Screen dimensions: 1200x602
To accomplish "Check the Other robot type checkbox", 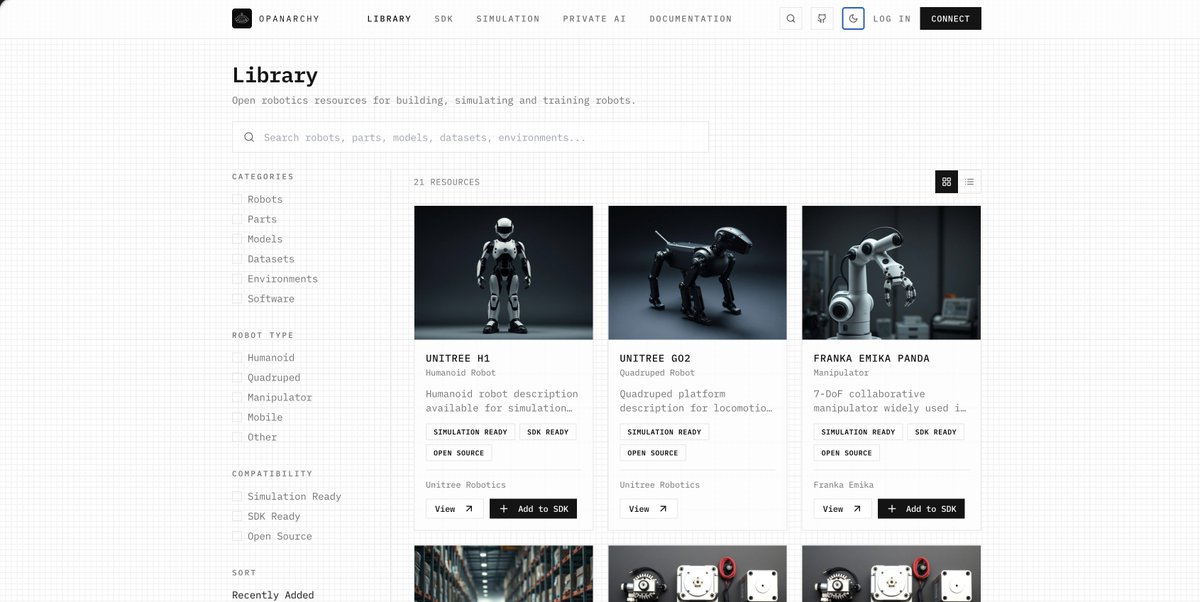I will click(237, 437).
